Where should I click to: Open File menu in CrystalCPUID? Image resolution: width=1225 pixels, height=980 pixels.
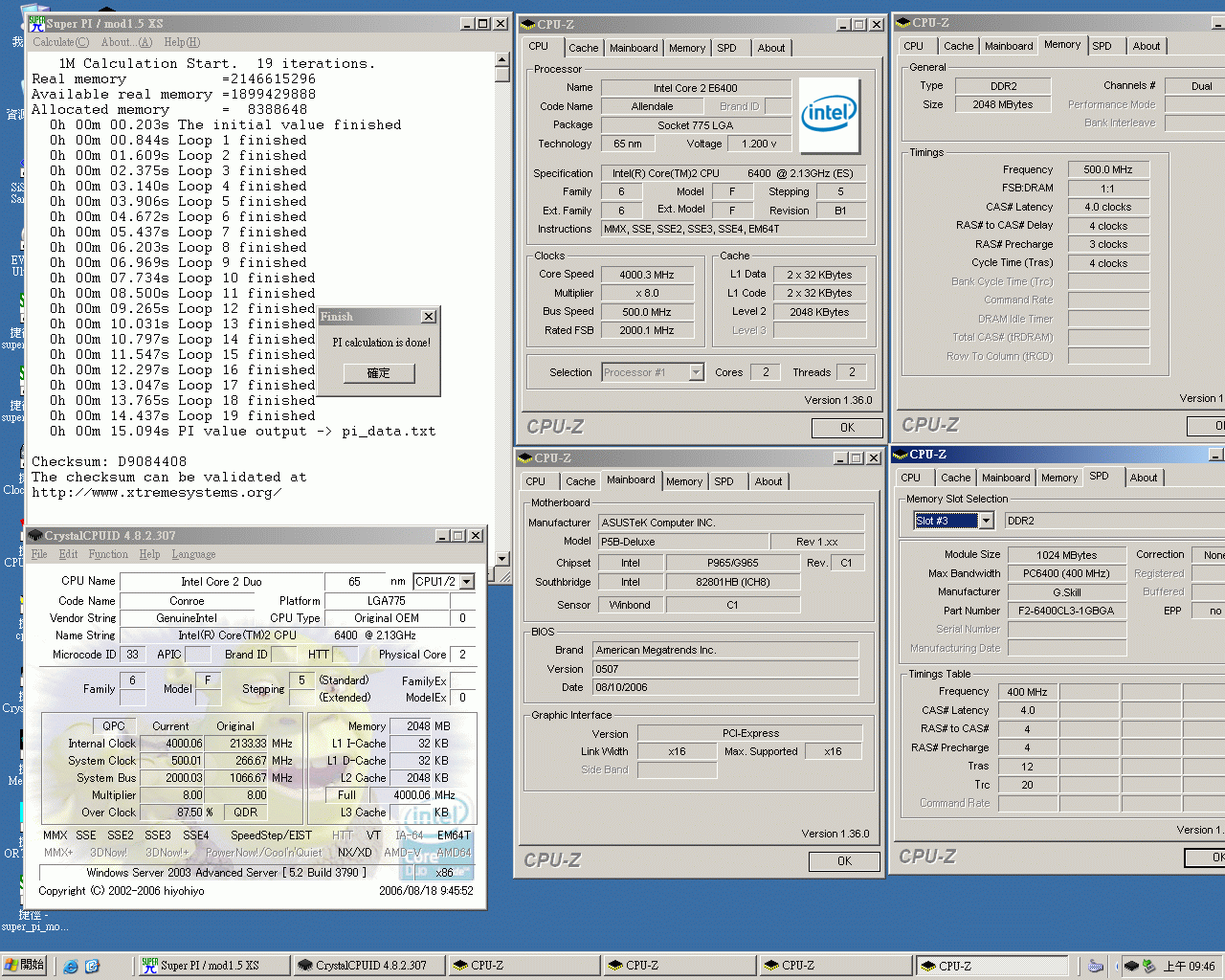pyautogui.click(x=39, y=554)
